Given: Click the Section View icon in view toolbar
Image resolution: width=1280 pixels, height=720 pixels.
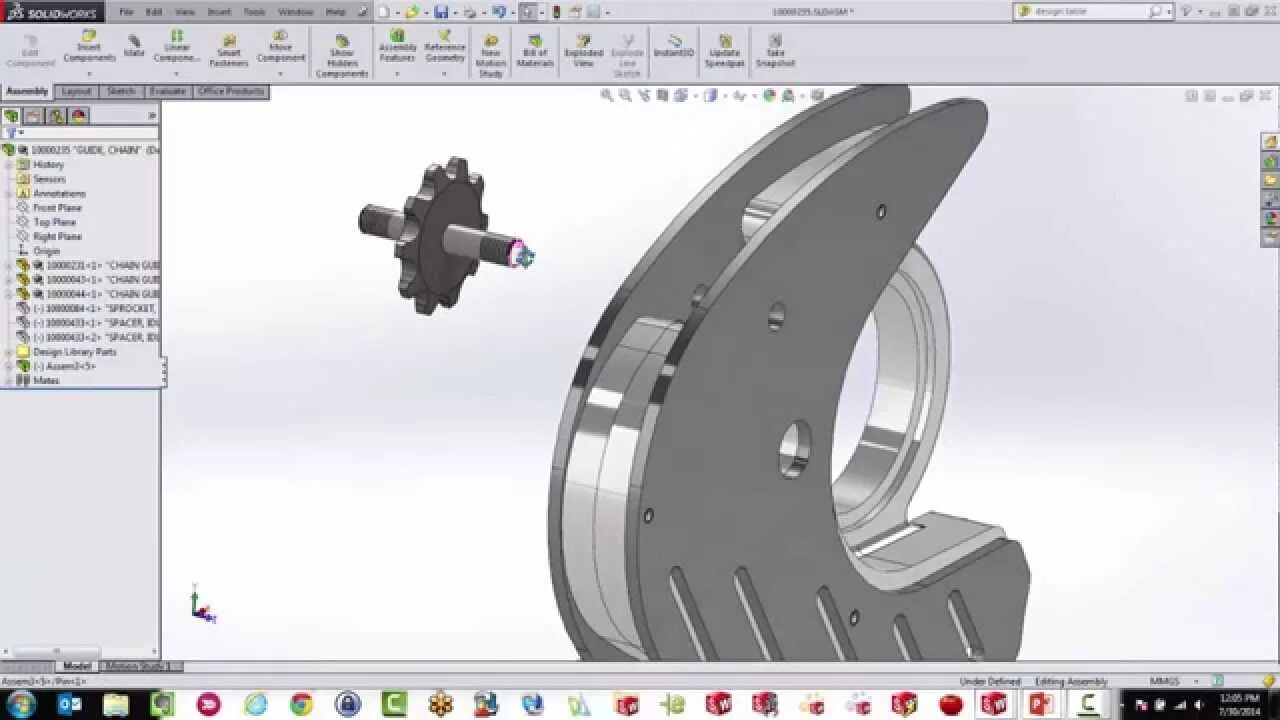Looking at the screenshot, I should pyautogui.click(x=662, y=95).
